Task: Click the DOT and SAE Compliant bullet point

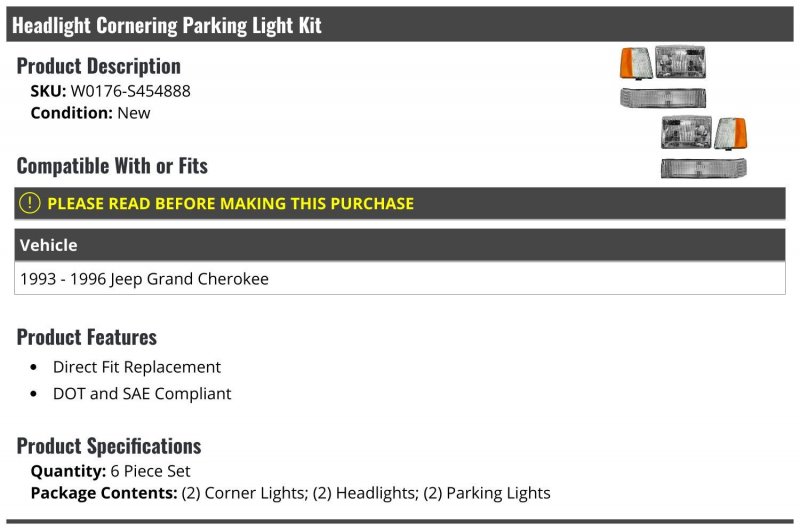Action: (x=142, y=394)
